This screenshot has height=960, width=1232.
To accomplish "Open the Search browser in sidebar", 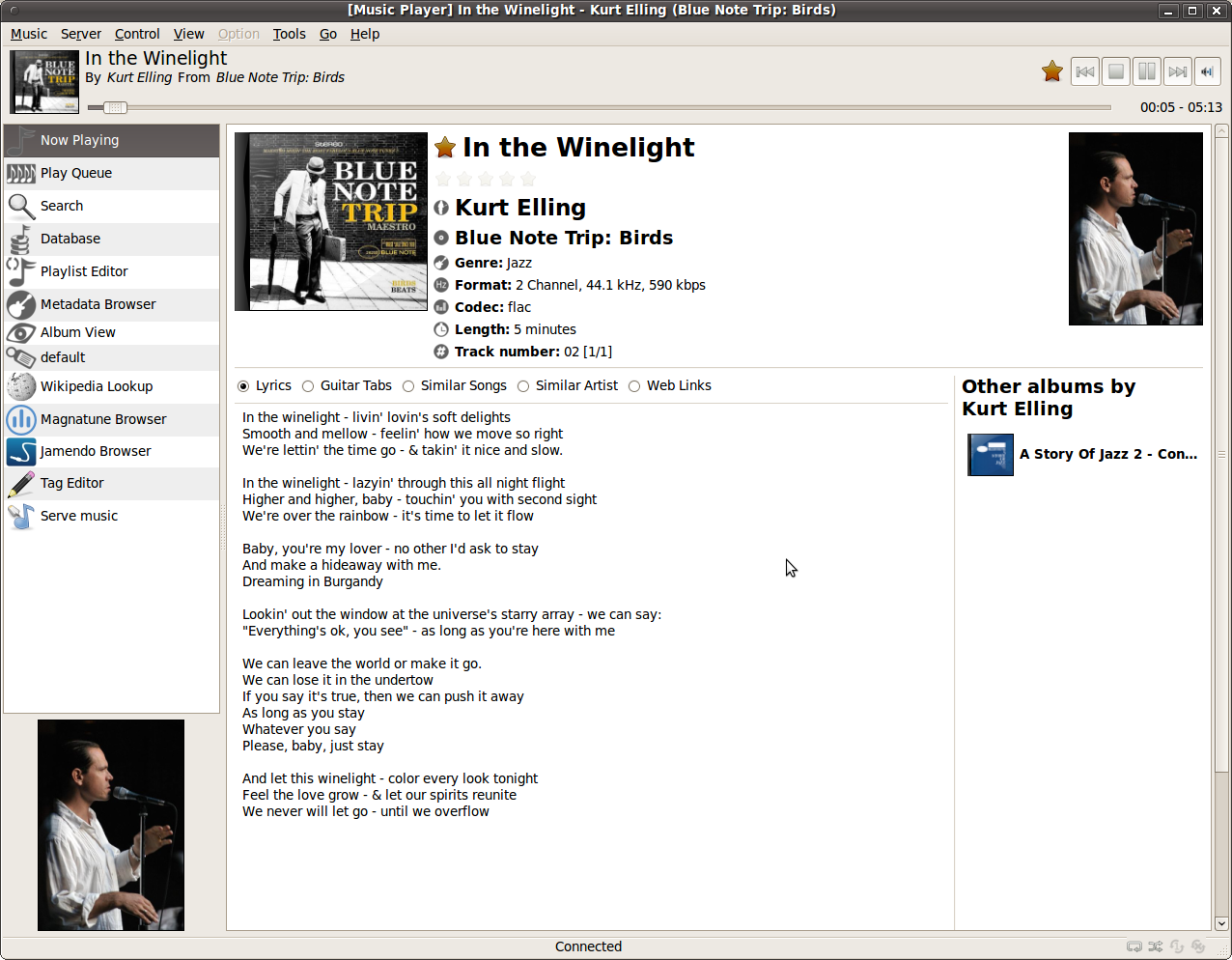I will (x=112, y=206).
